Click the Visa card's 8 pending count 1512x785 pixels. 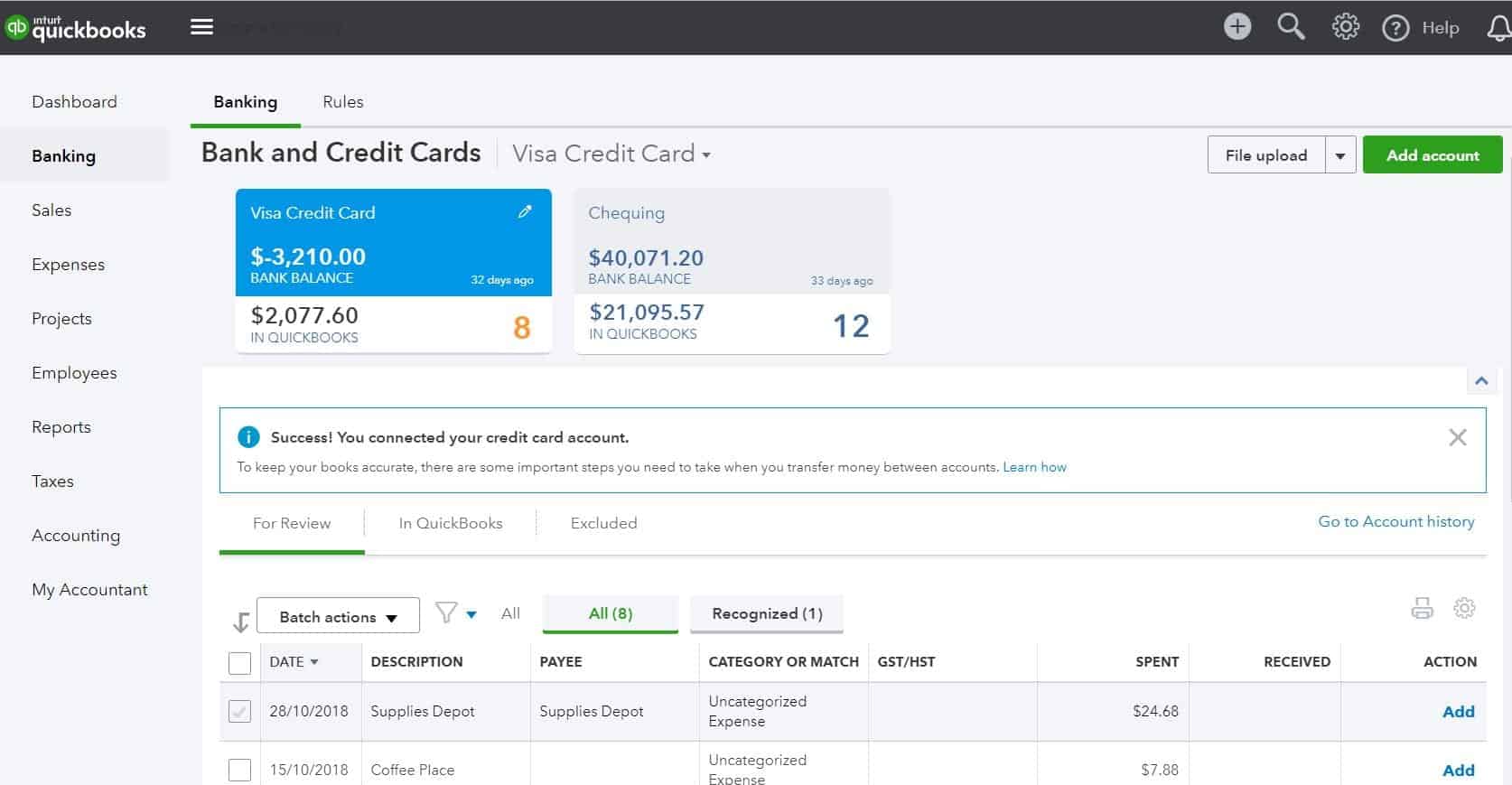coord(521,327)
